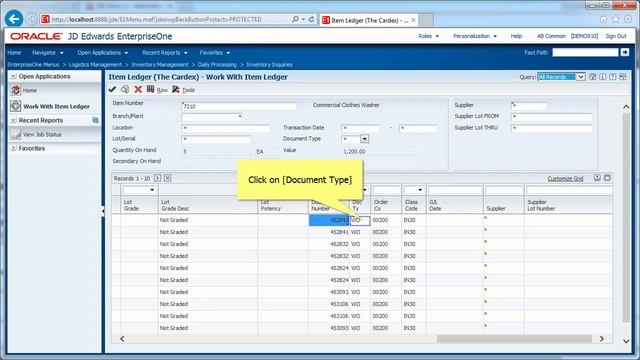This screenshot has height=360, width=640.
Task: Click the Sign Out link
Action: [616, 36]
